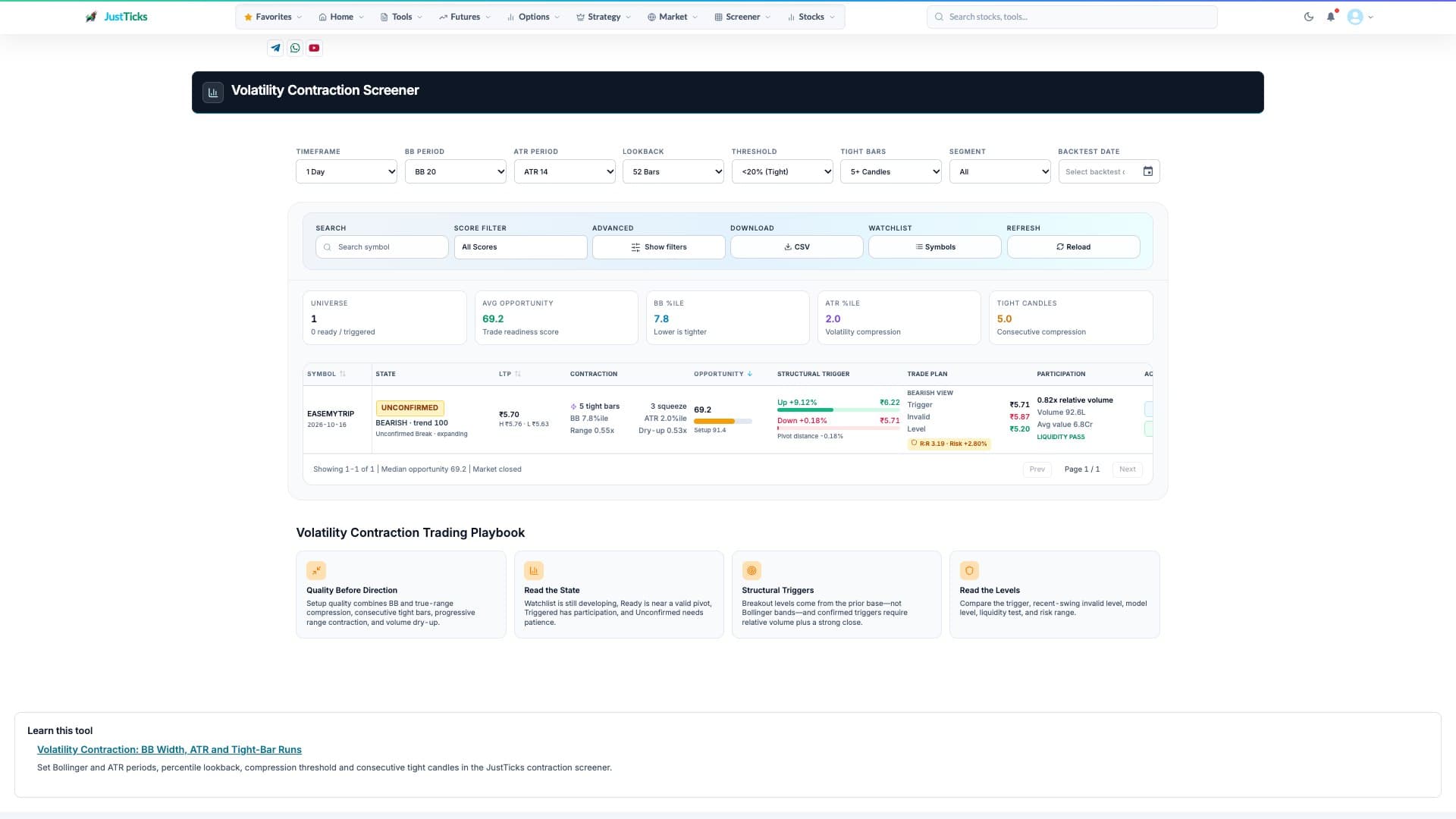Open Volatility Contraction BB Width article link
The height and width of the screenshot is (819, 1456).
coord(169,749)
